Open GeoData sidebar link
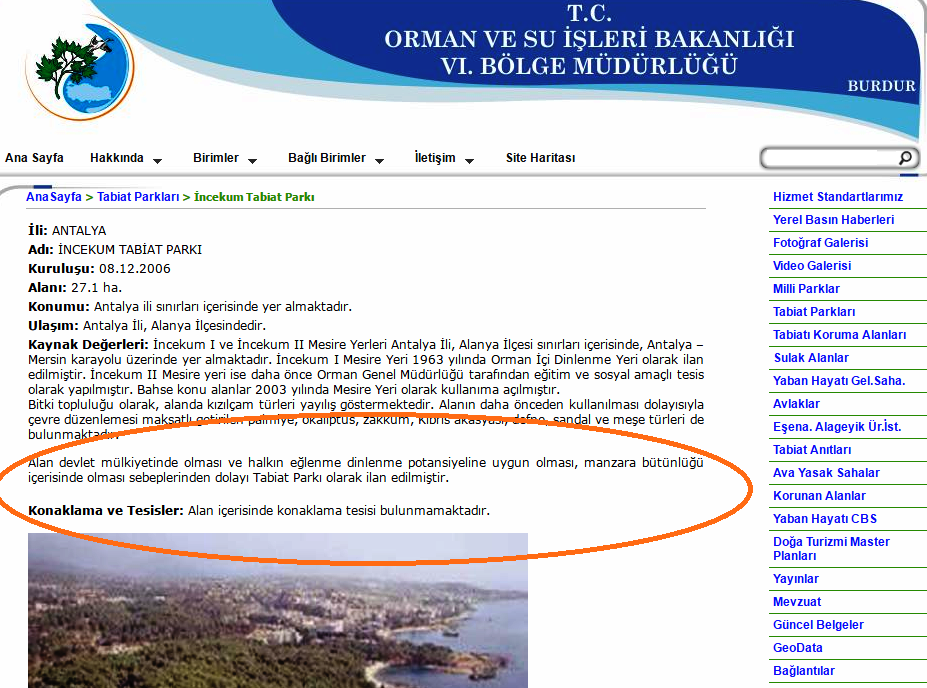Viewport: 927px width, 688px height. tap(797, 648)
